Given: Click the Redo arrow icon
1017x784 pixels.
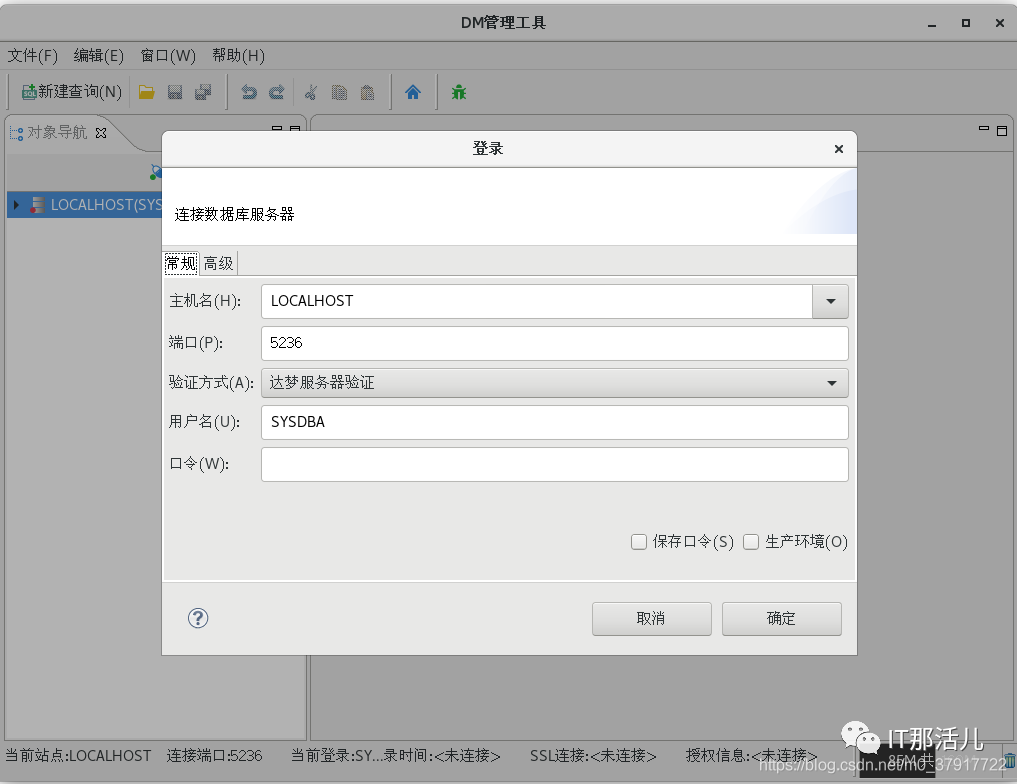Looking at the screenshot, I should [276, 92].
